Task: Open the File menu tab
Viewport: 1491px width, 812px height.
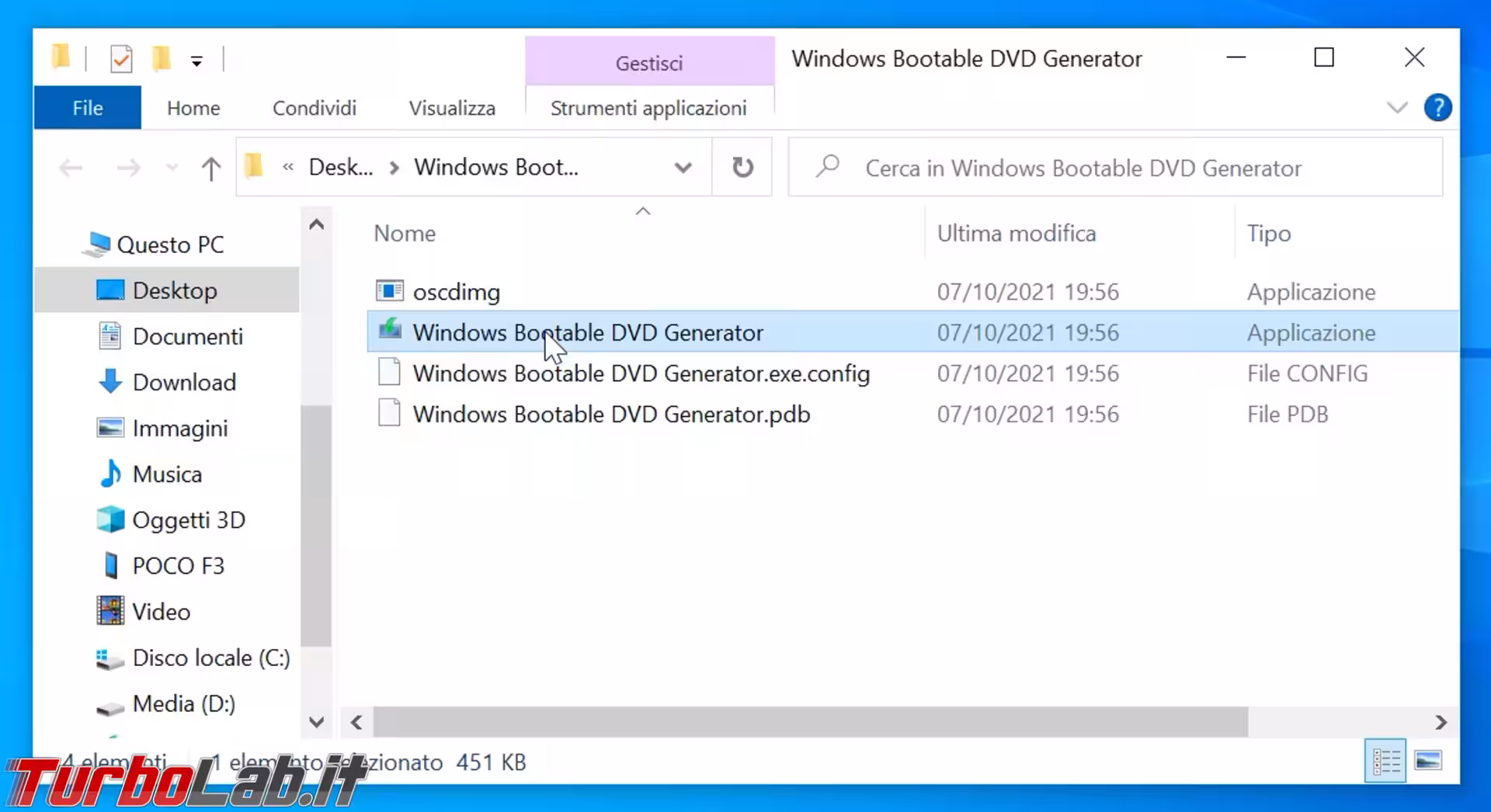Action: [87, 108]
